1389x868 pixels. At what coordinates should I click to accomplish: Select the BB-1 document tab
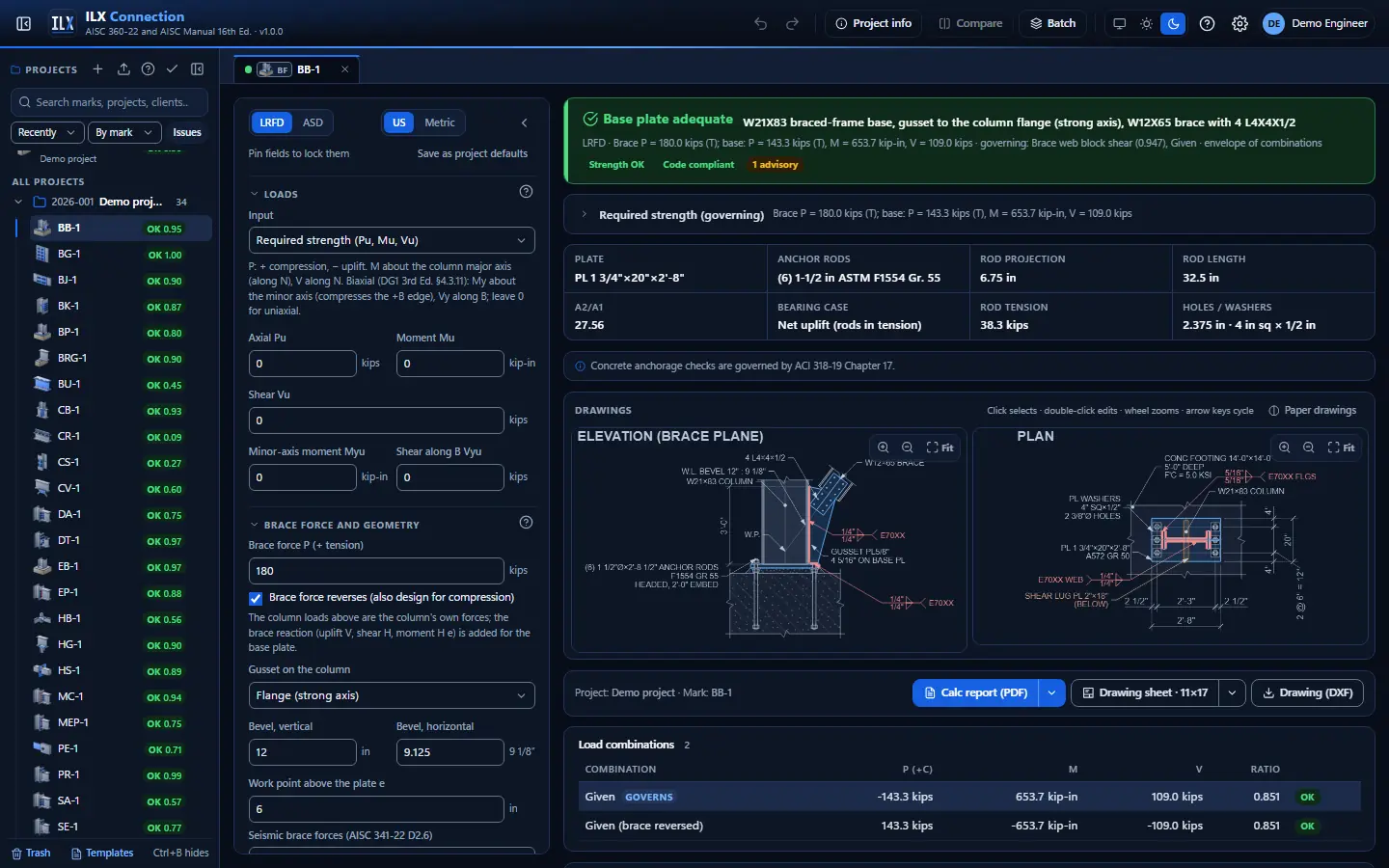[297, 69]
